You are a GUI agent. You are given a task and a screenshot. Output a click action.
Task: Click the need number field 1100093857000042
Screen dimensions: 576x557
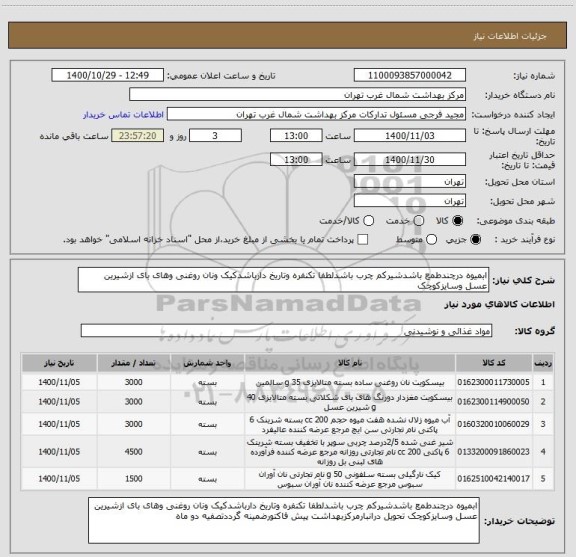pyautogui.click(x=410, y=75)
